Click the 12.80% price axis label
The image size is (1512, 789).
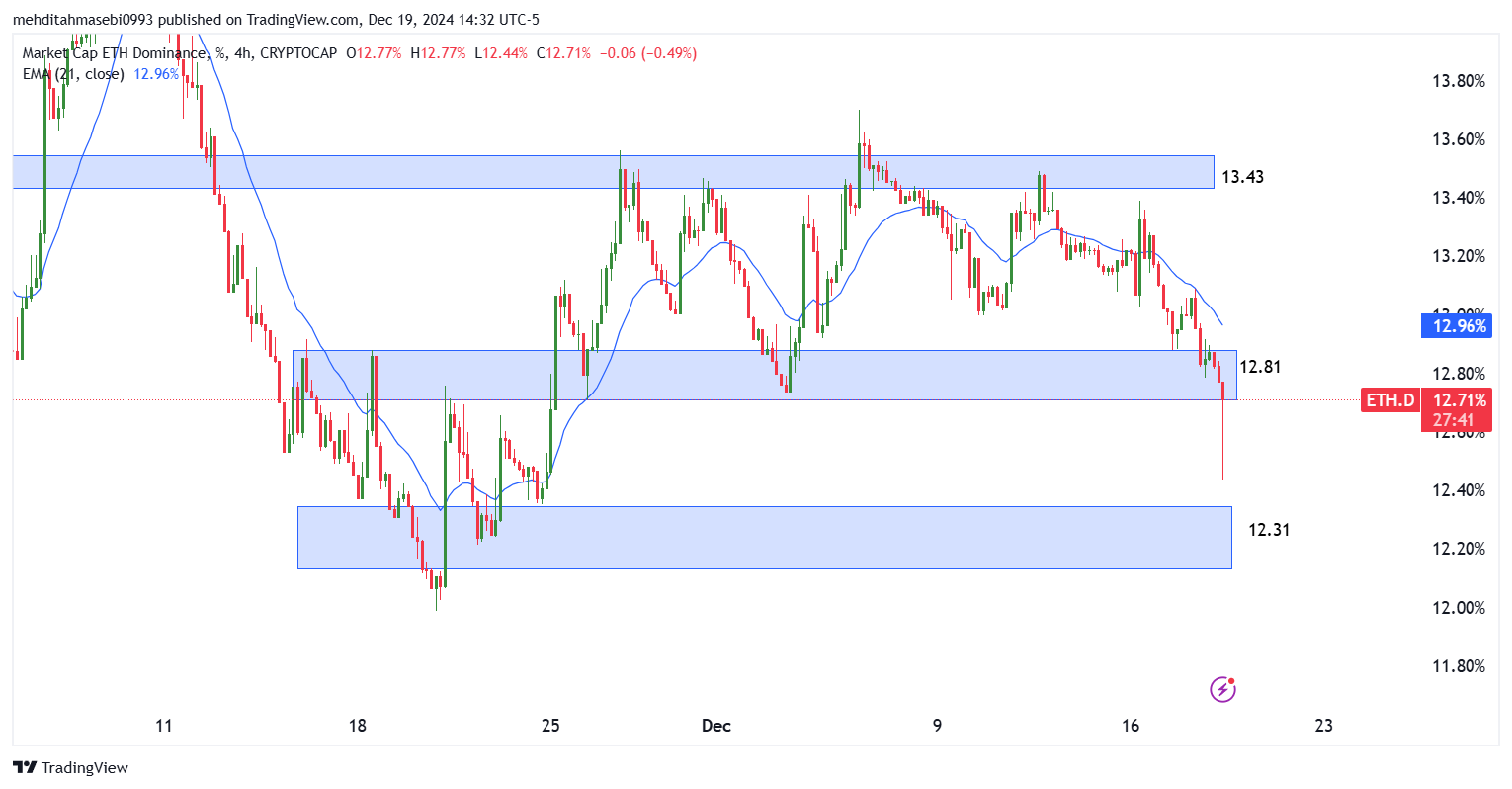point(1459,374)
